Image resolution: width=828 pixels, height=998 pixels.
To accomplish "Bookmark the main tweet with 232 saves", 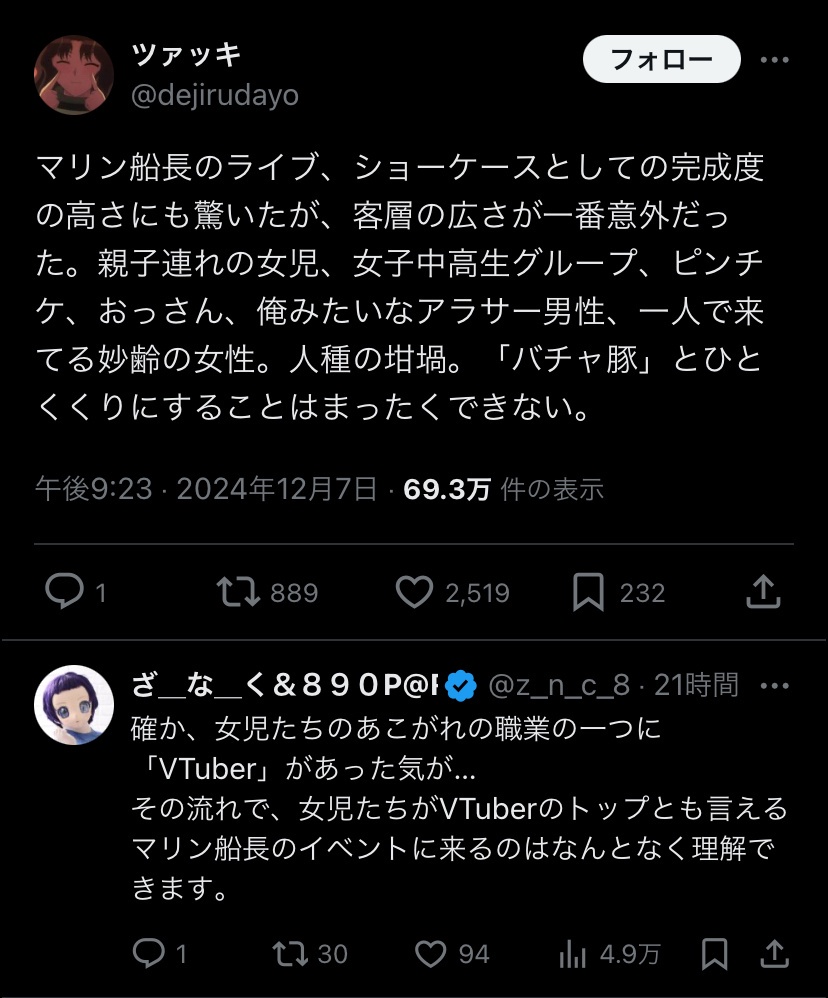I will click(x=588, y=593).
